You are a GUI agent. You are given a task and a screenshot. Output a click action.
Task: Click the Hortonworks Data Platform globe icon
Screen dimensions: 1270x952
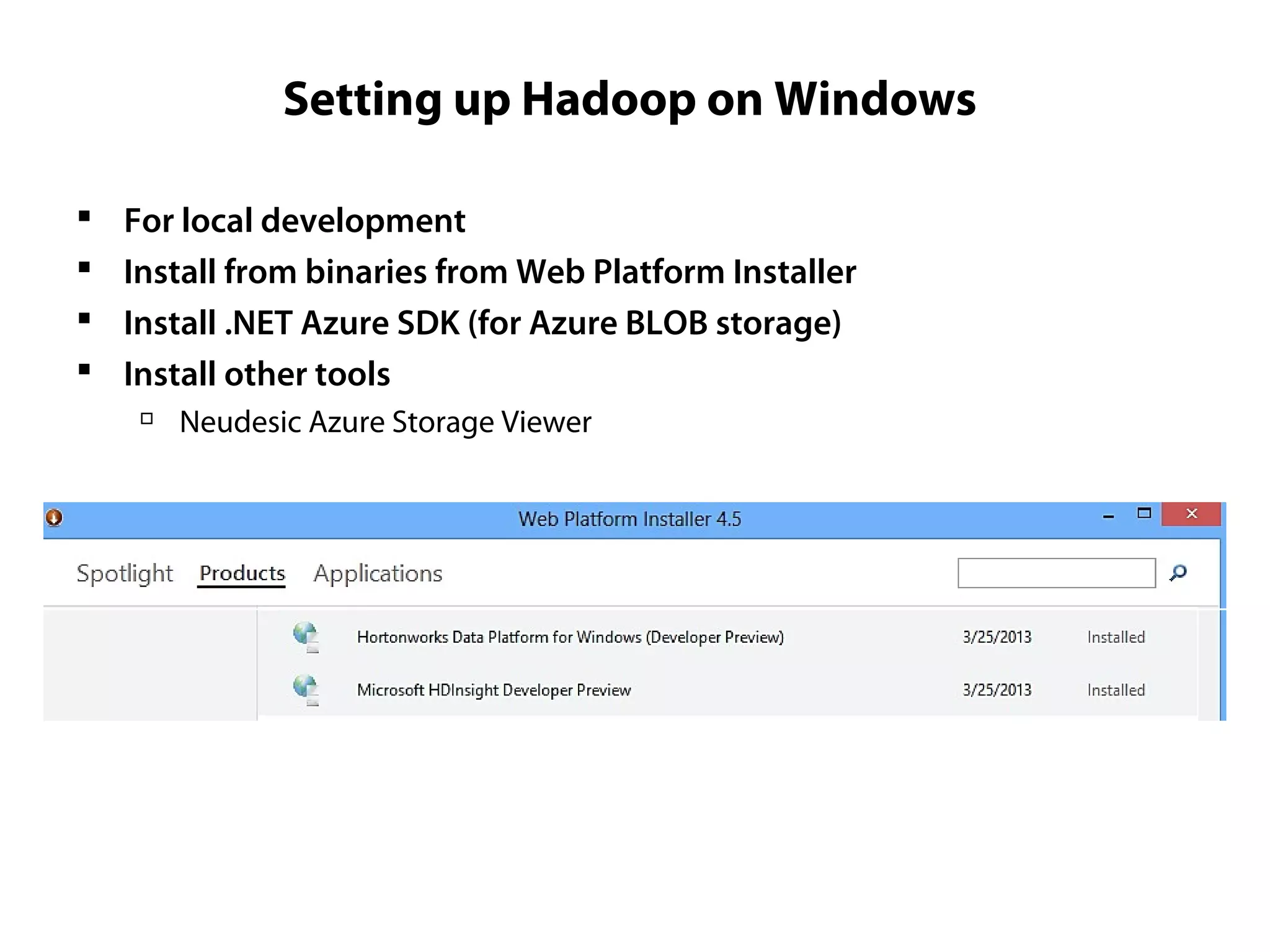pyautogui.click(x=306, y=637)
